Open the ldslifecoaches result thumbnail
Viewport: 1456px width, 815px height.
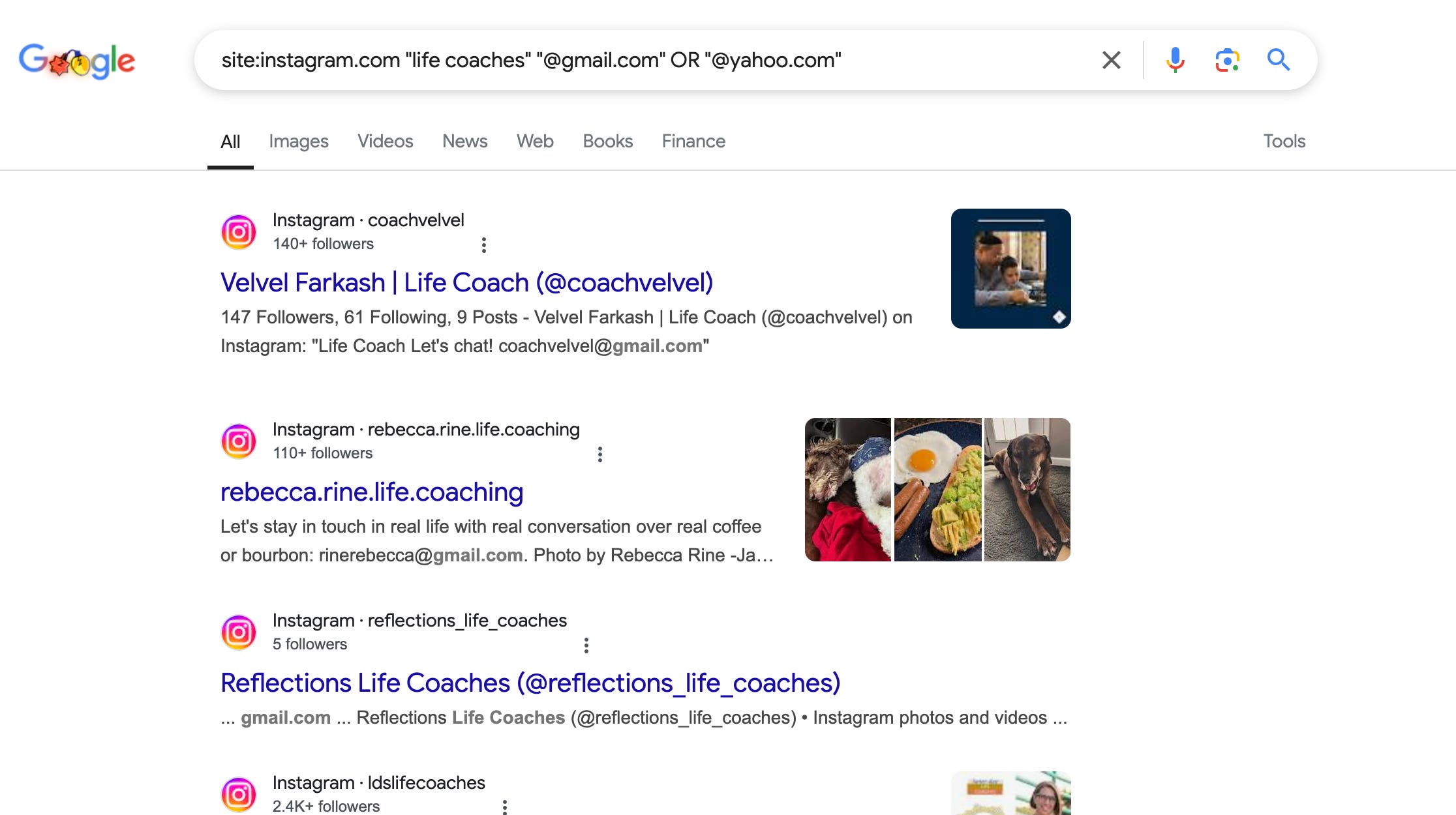(x=1011, y=793)
